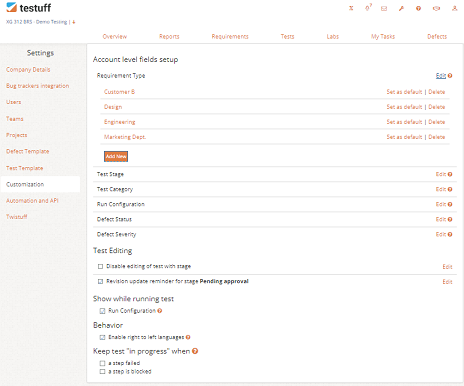The height and width of the screenshot is (386, 464).
Task: Switch to the Tests tab
Action: click(x=287, y=36)
